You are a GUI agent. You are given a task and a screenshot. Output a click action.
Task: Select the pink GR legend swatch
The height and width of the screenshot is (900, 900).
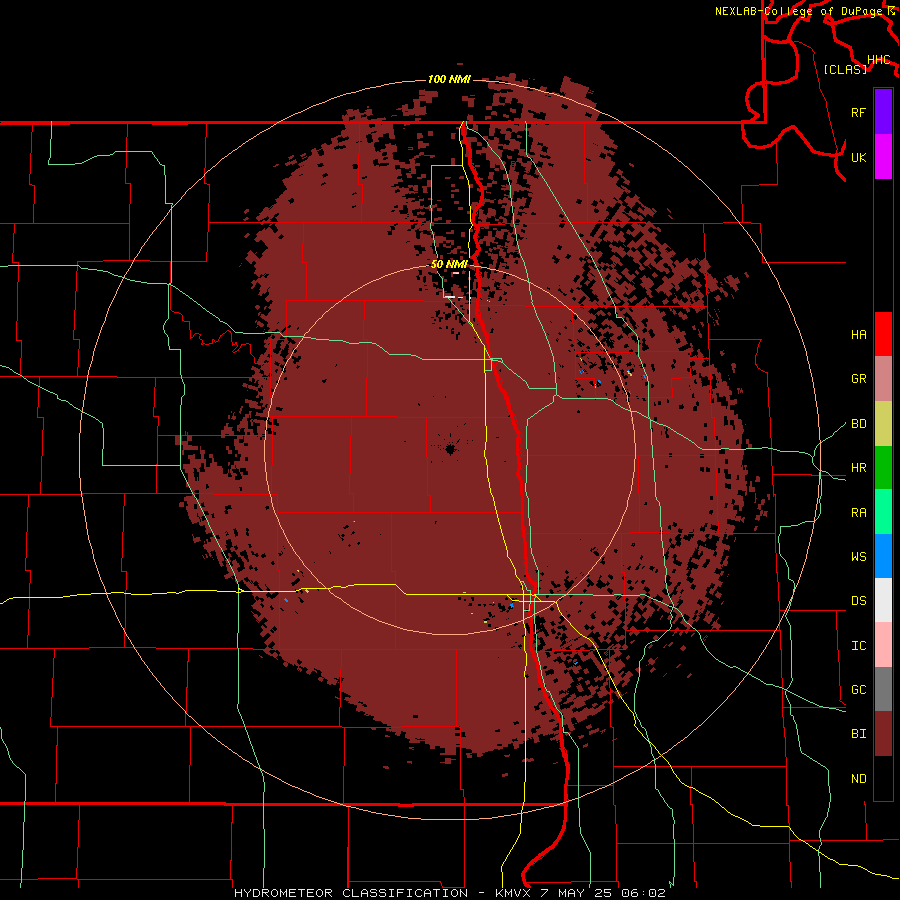[883, 378]
